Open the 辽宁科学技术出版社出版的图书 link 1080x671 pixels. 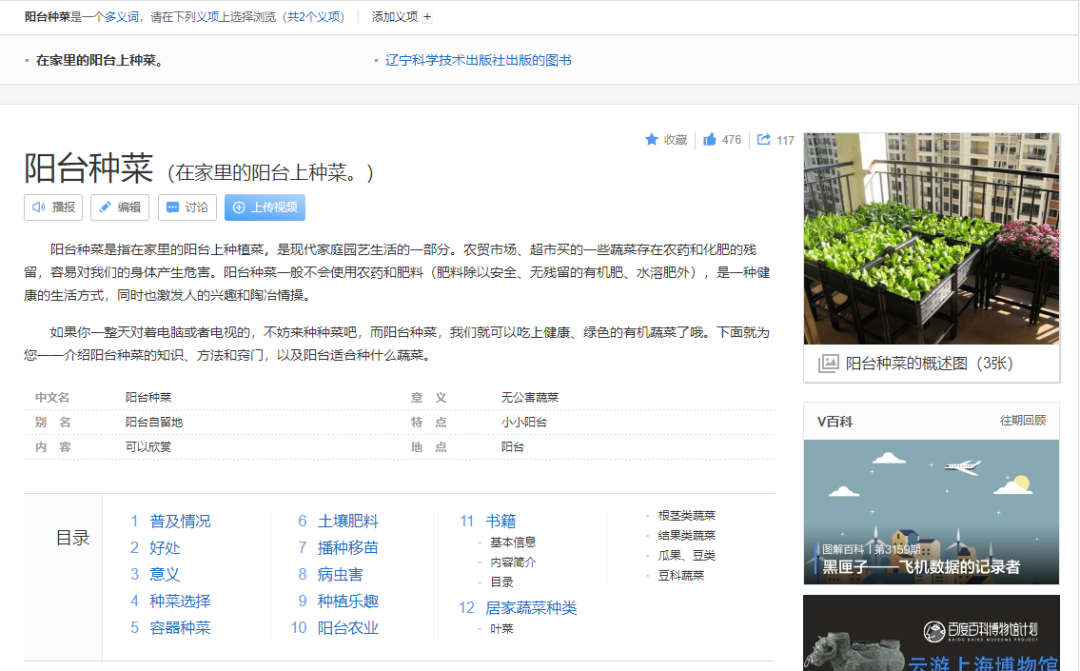click(478, 60)
